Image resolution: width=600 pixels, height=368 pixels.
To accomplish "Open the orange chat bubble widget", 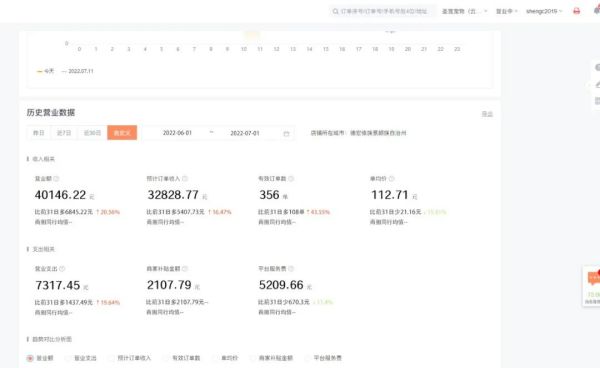I will point(594,278).
